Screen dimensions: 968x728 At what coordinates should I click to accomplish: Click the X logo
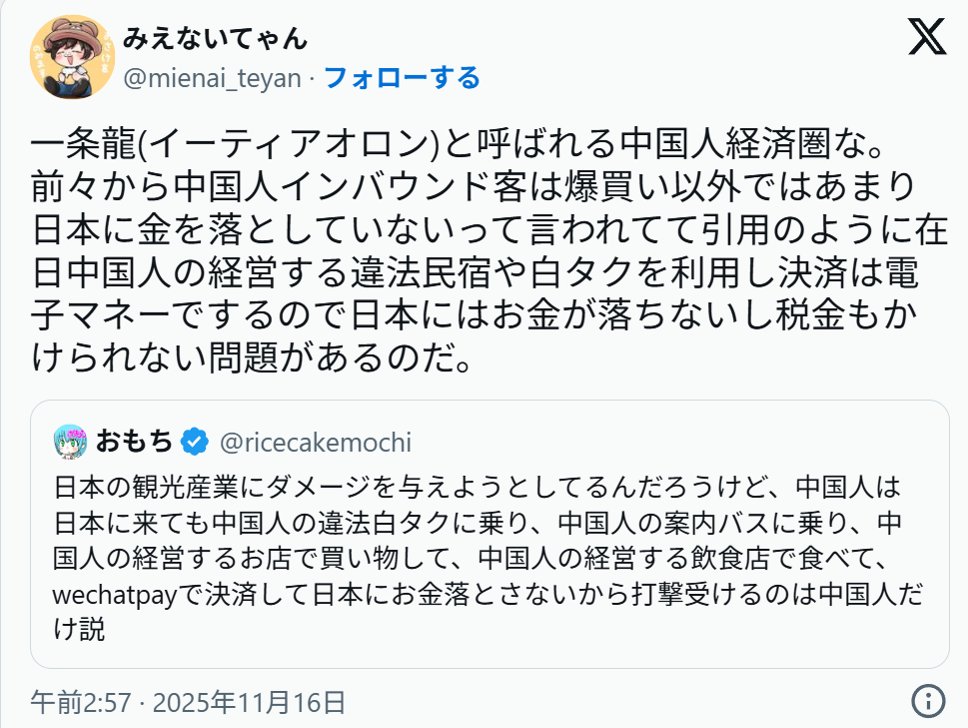[926, 38]
